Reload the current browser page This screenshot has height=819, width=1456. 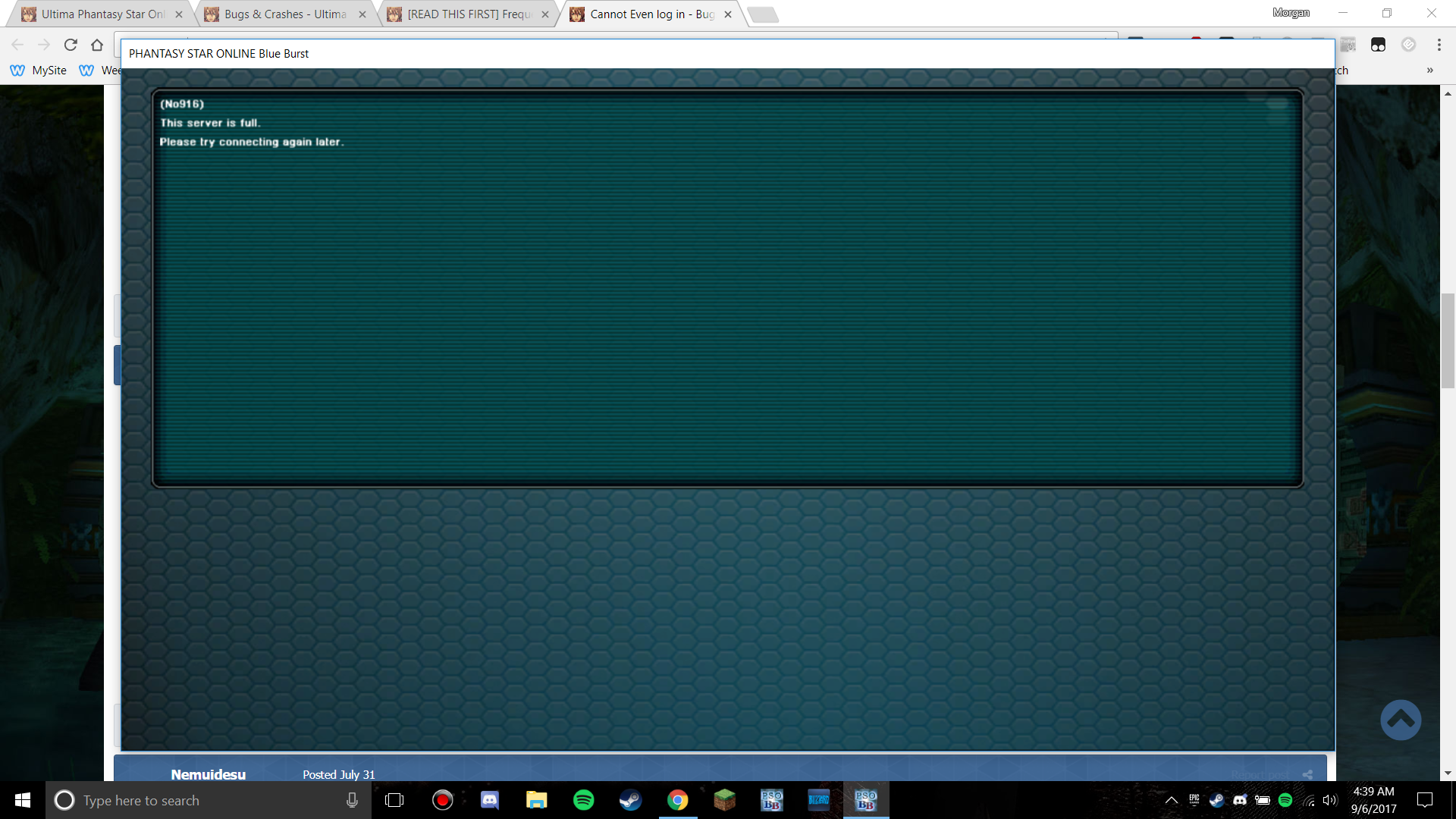[x=71, y=45]
